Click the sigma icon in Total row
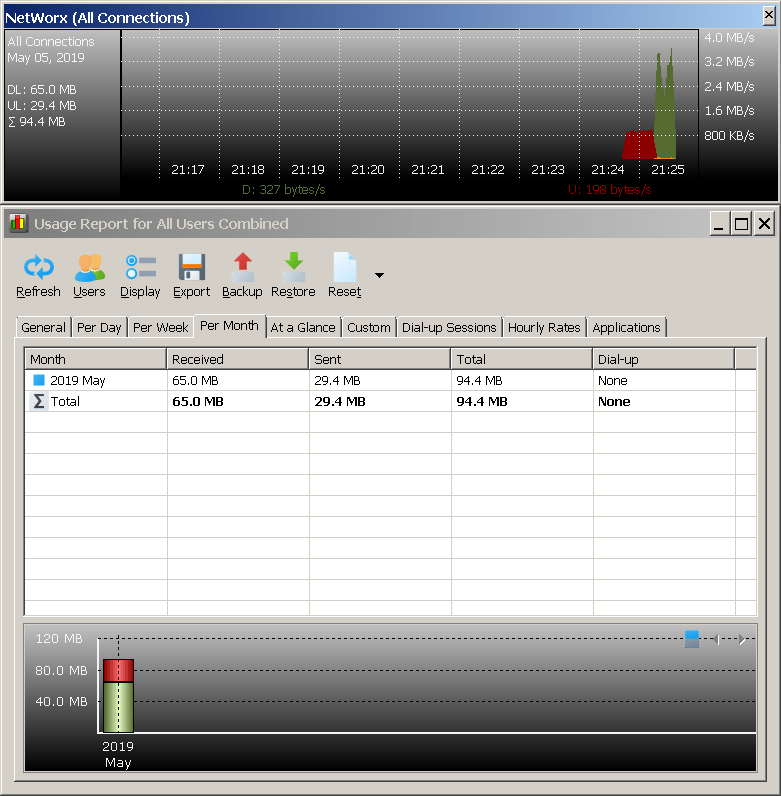 [39, 401]
